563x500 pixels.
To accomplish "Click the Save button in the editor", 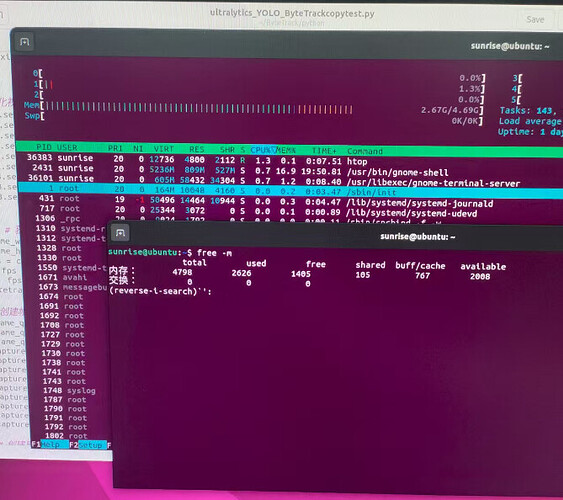I will point(535,19).
